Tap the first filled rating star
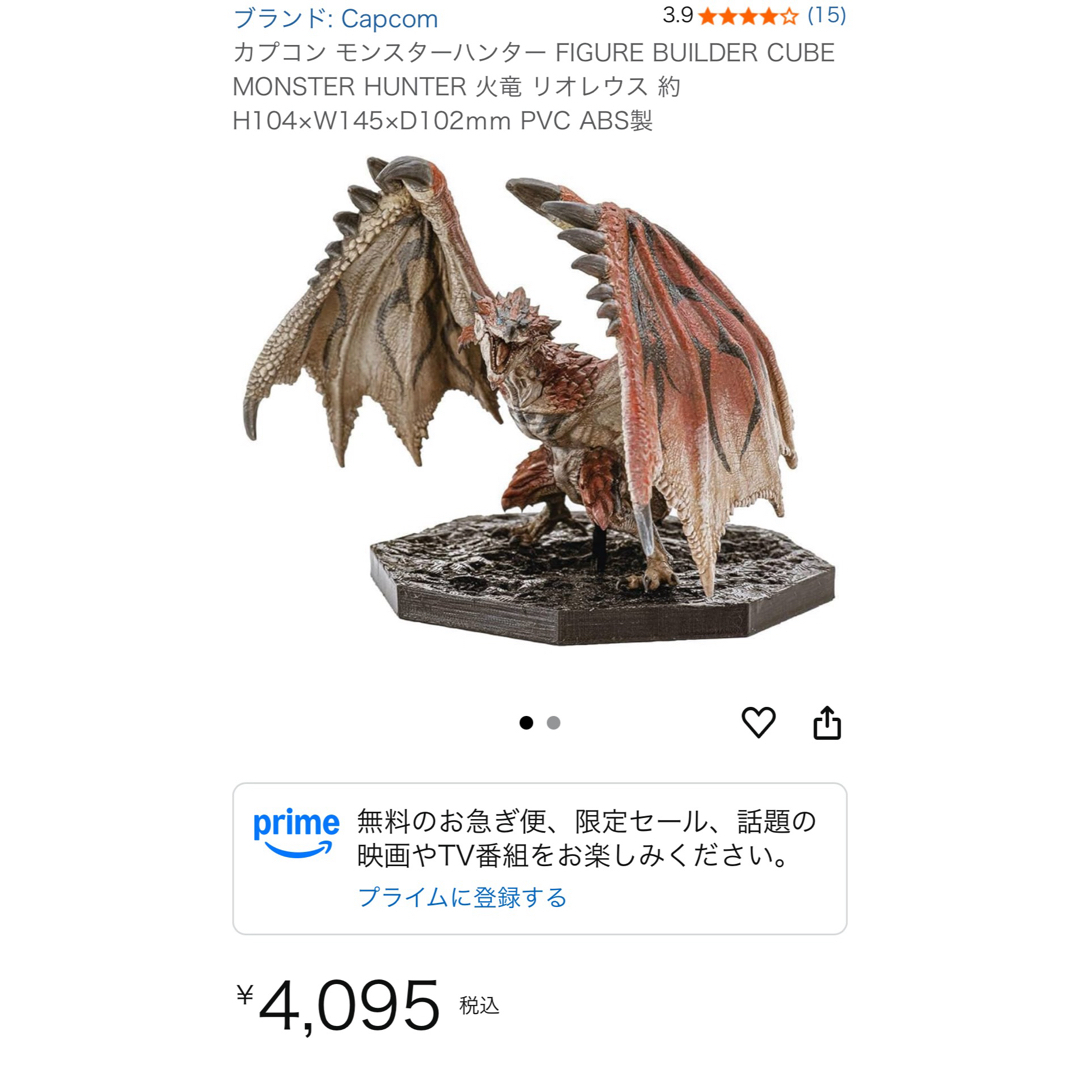 pyautogui.click(x=707, y=16)
